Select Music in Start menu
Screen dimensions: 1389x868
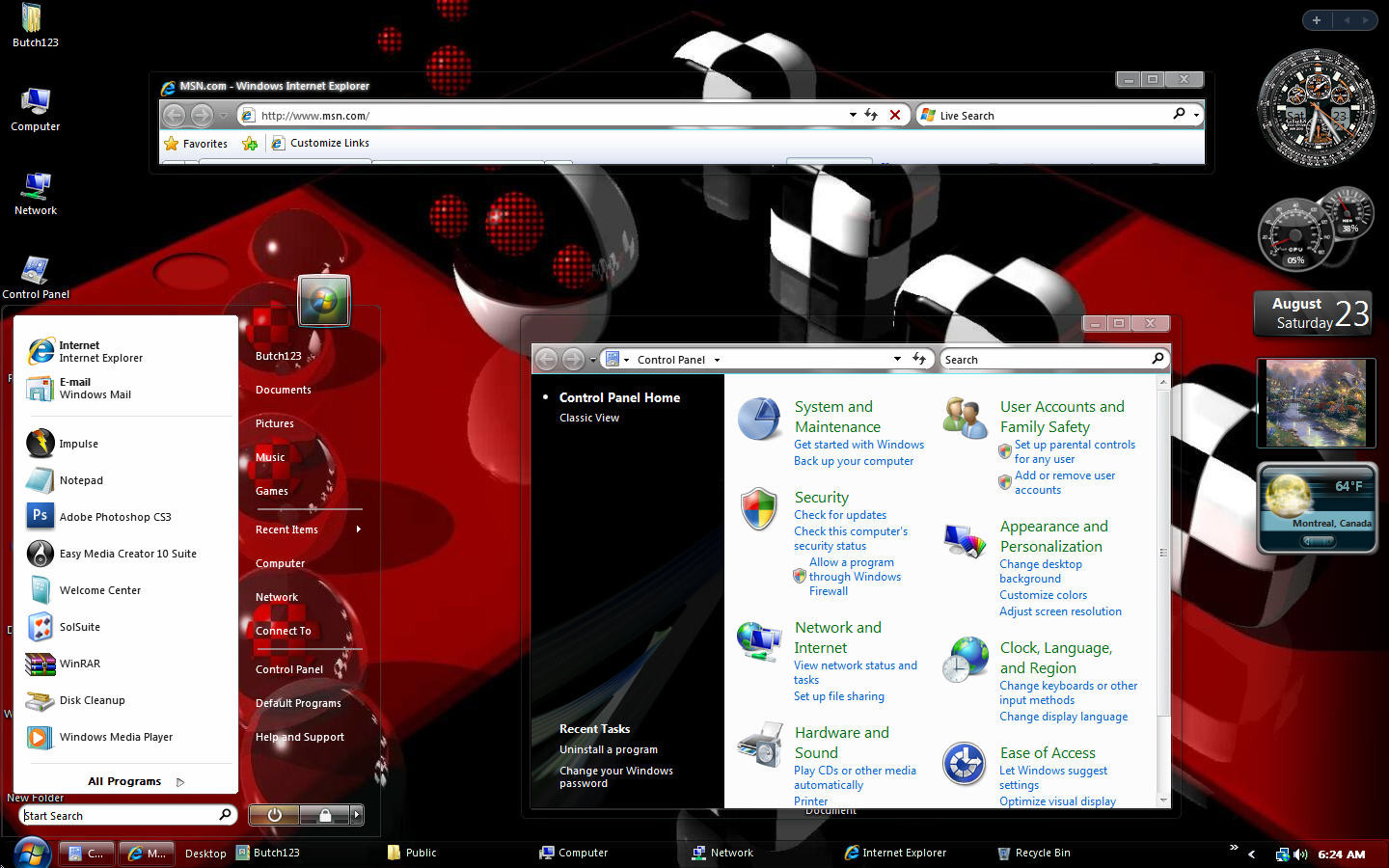[270, 457]
